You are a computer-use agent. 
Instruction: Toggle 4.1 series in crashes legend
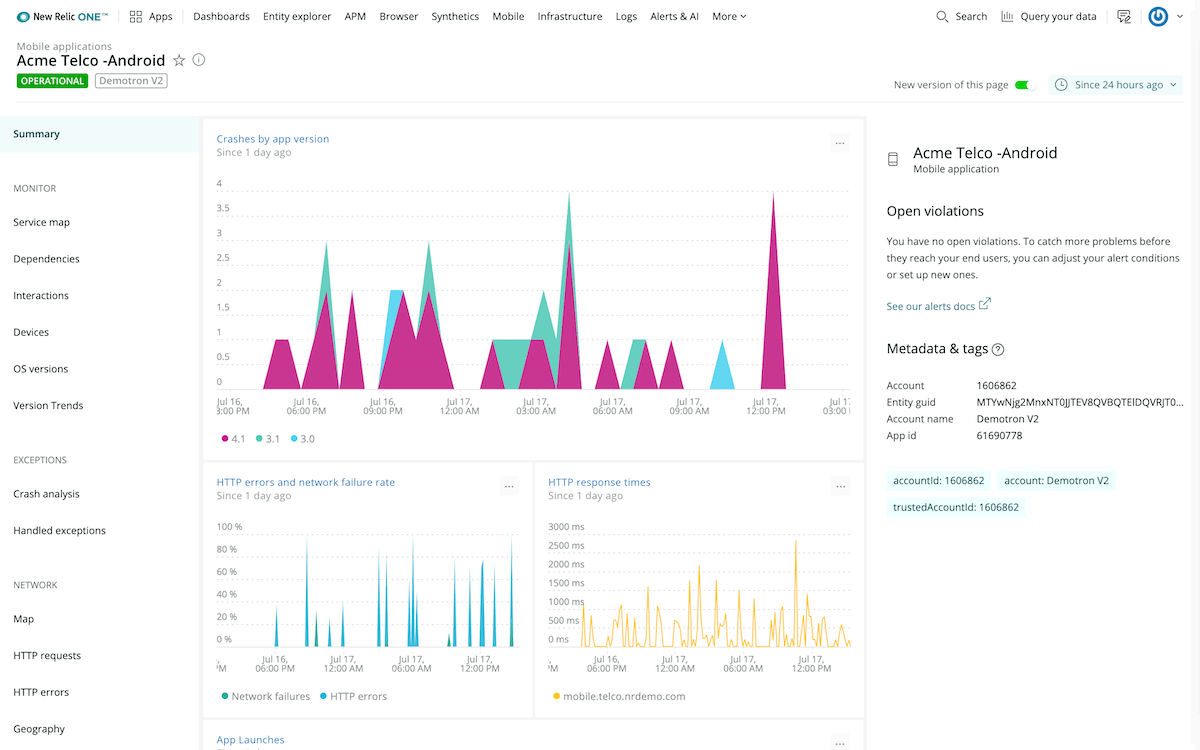[x=233, y=439]
